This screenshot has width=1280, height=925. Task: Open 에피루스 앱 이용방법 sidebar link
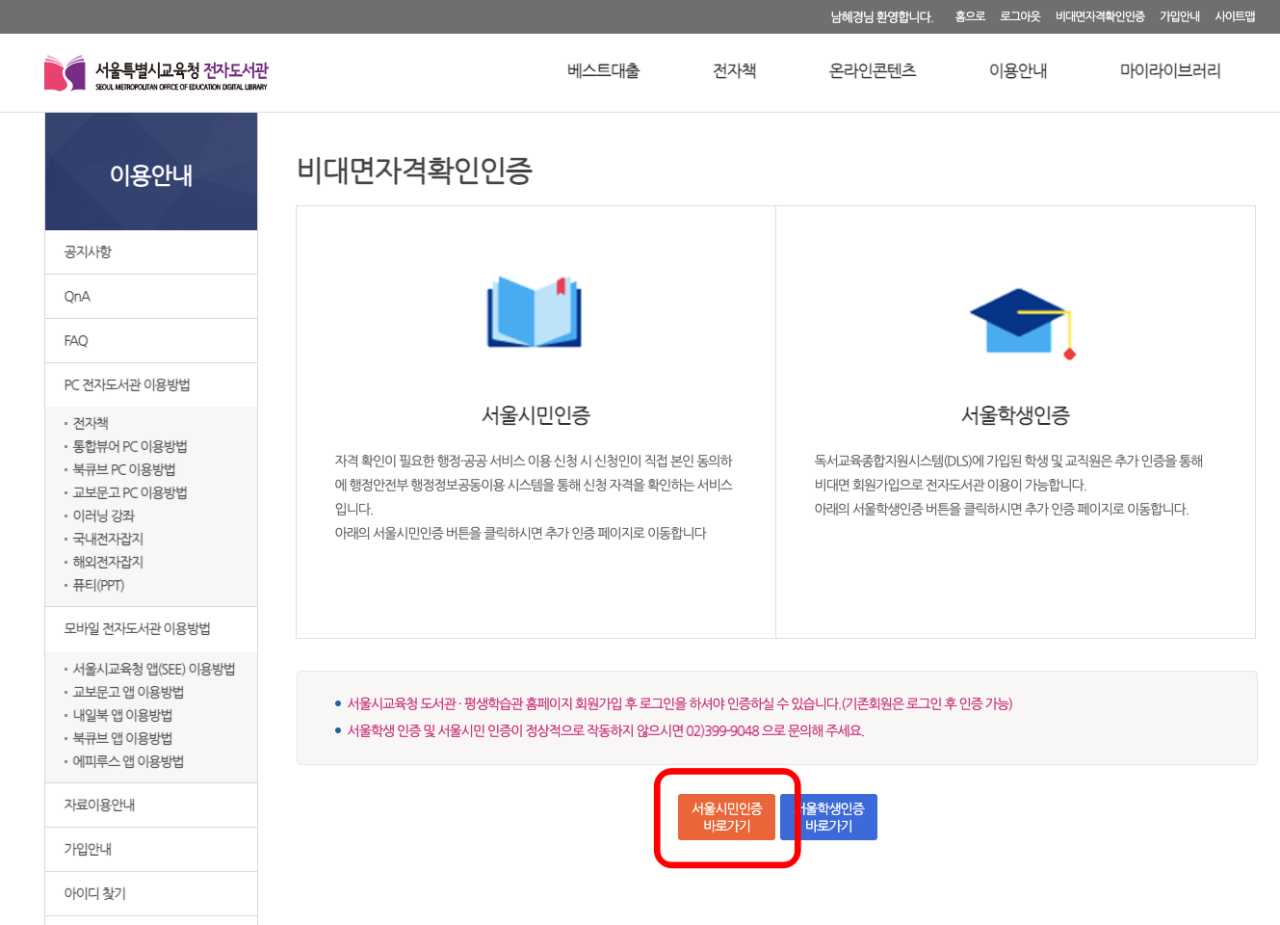128,761
